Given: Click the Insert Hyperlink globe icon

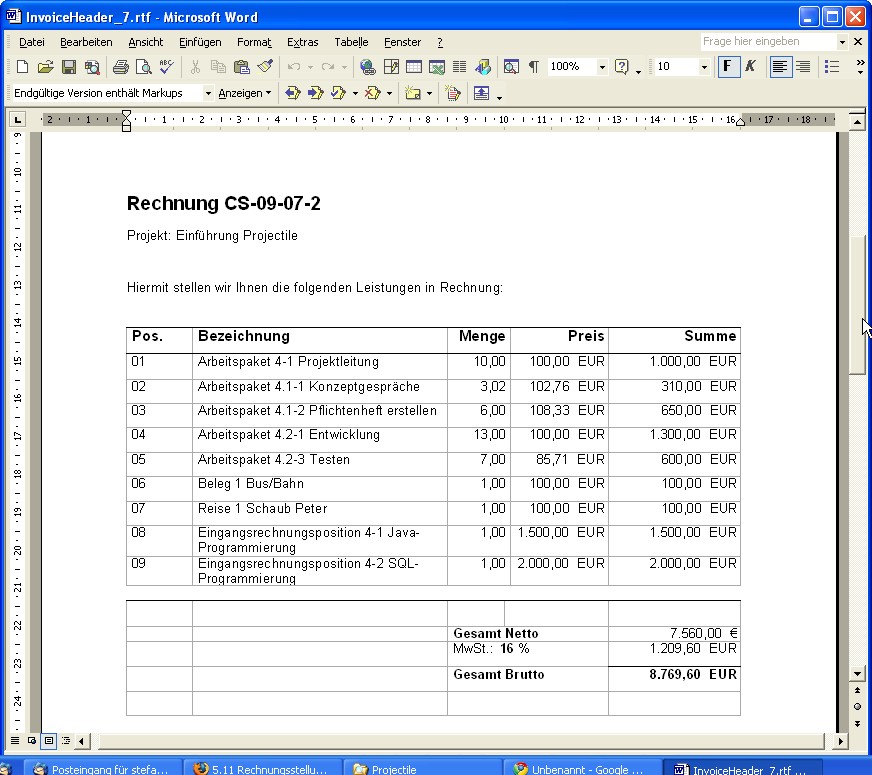Looking at the screenshot, I should click(367, 67).
